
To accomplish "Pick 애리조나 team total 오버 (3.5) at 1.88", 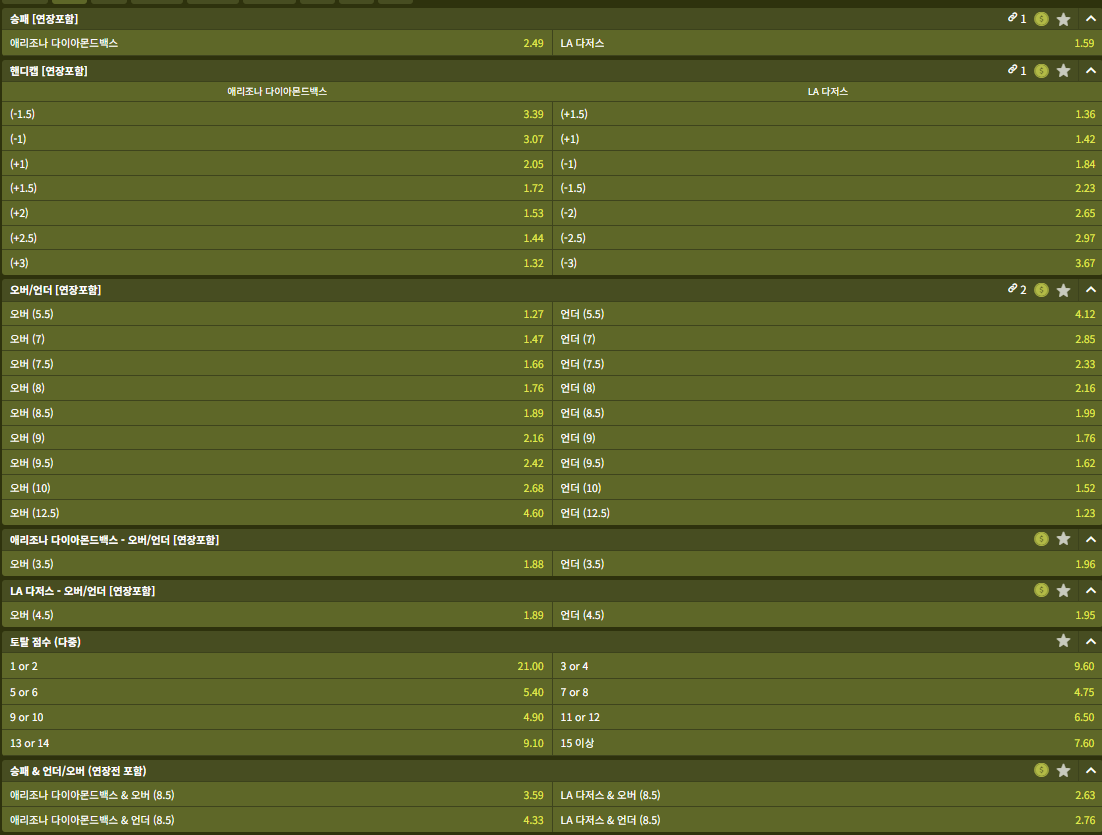I will click(277, 564).
